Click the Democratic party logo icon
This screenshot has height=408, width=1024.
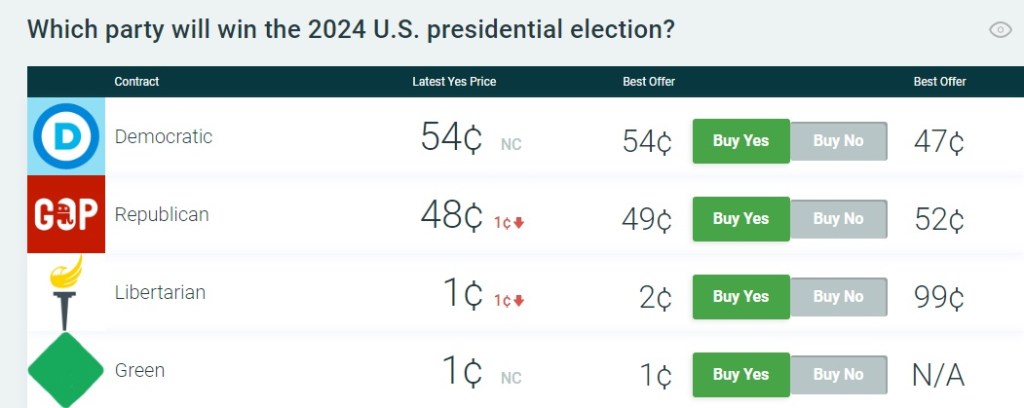[x=66, y=137]
